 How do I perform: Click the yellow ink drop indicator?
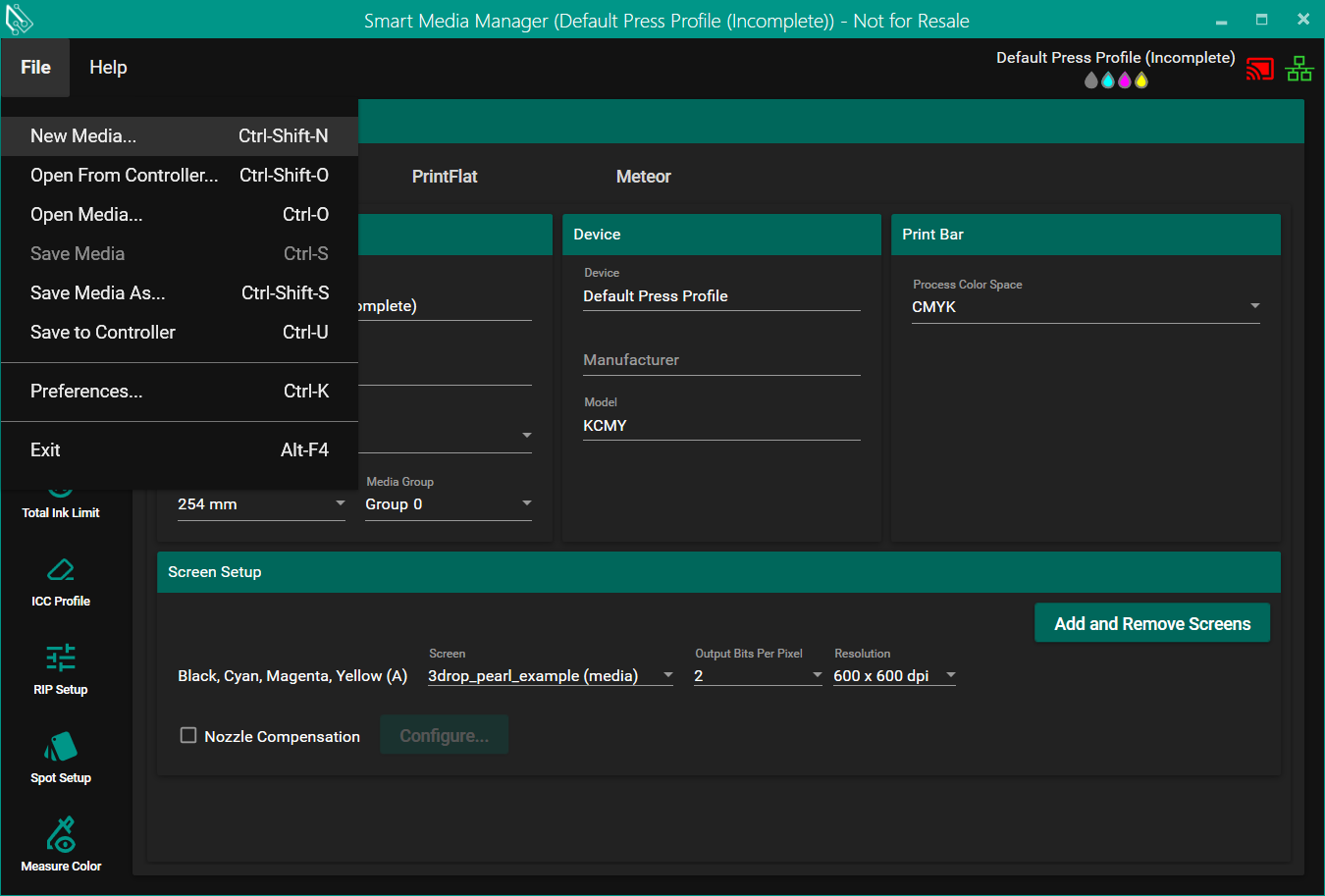pyautogui.click(x=1141, y=80)
